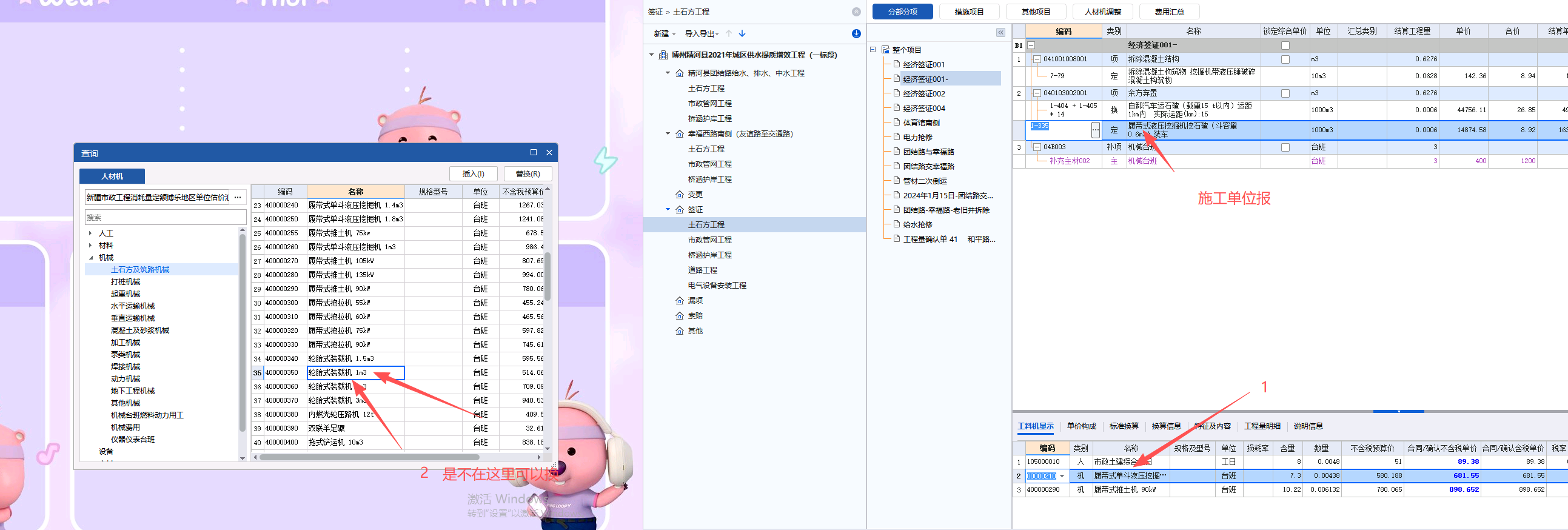Switch to the 措施项目 tab
The height and width of the screenshot is (530, 1568).
click(969, 12)
